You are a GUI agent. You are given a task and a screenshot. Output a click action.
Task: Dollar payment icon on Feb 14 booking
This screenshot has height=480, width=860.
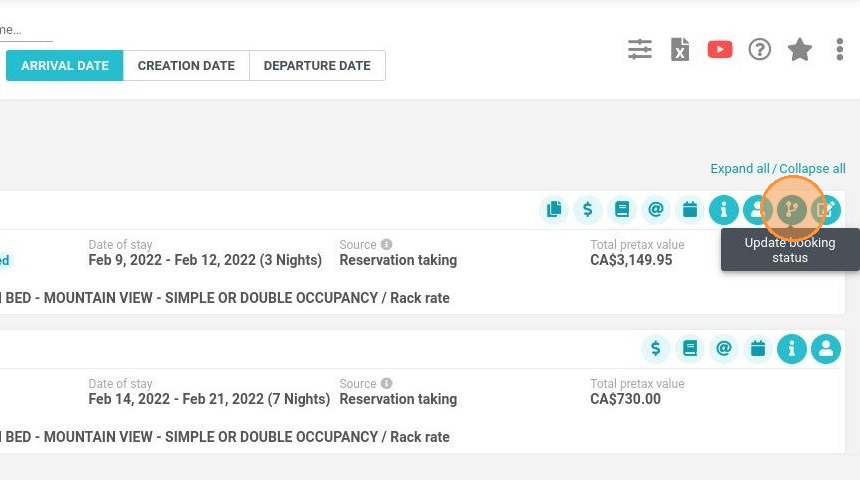[x=656, y=349]
